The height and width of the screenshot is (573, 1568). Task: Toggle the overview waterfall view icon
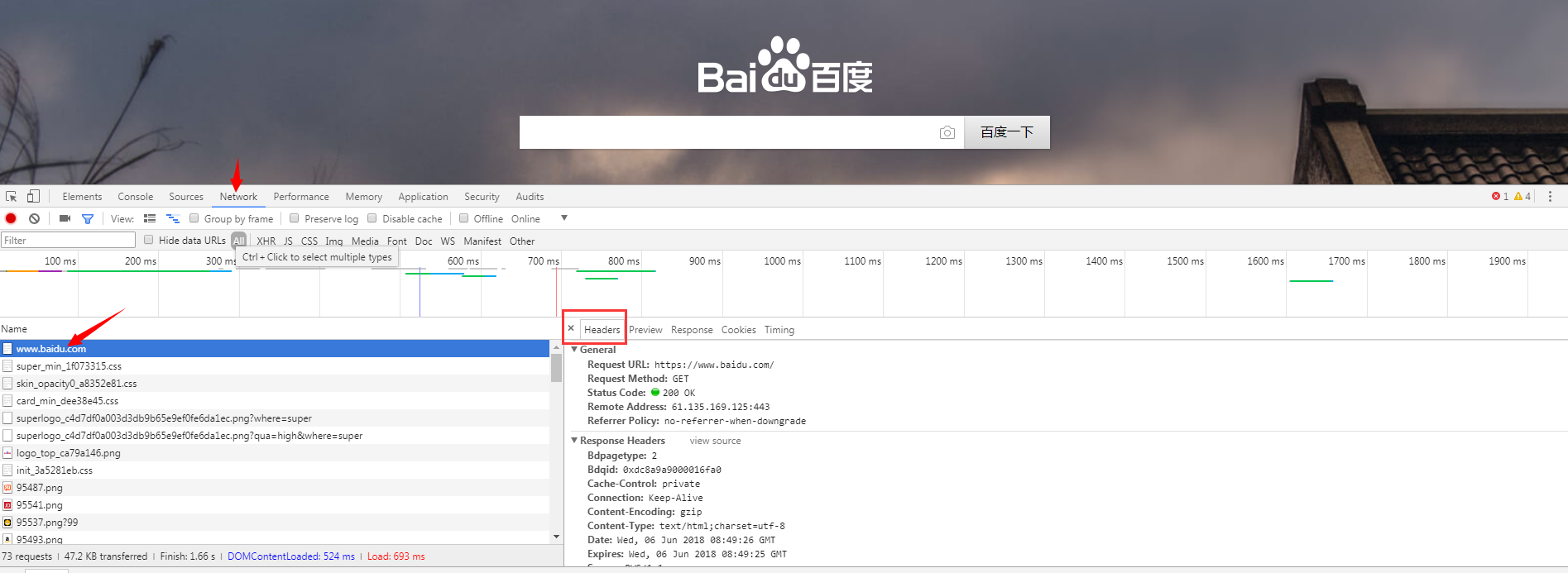click(x=173, y=218)
